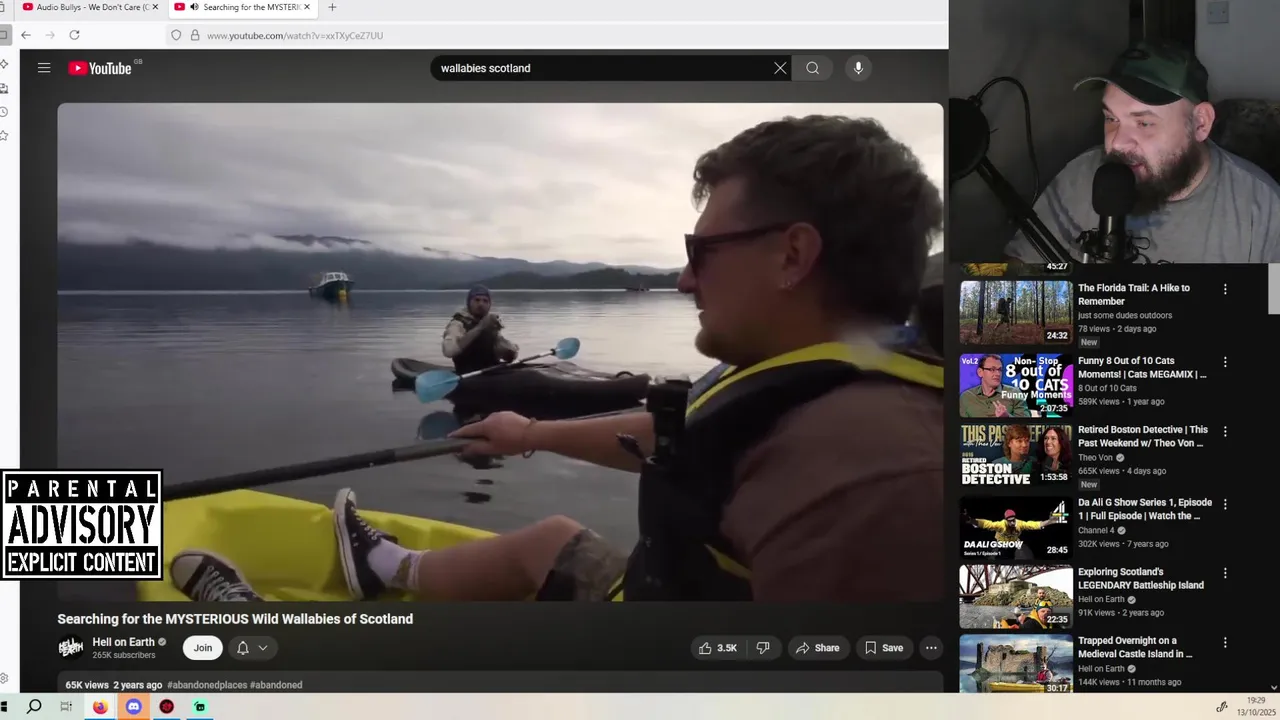This screenshot has height=720, width=1280.
Task: Save the video to a playlist
Action: pyautogui.click(x=884, y=648)
